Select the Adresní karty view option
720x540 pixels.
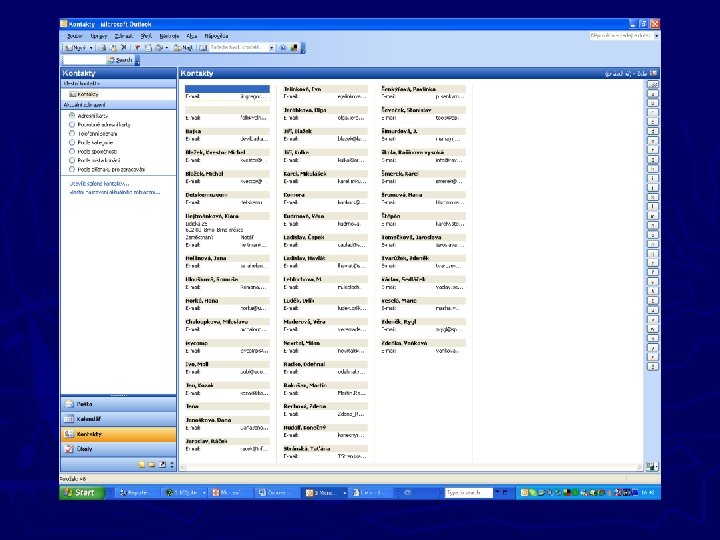(89, 116)
